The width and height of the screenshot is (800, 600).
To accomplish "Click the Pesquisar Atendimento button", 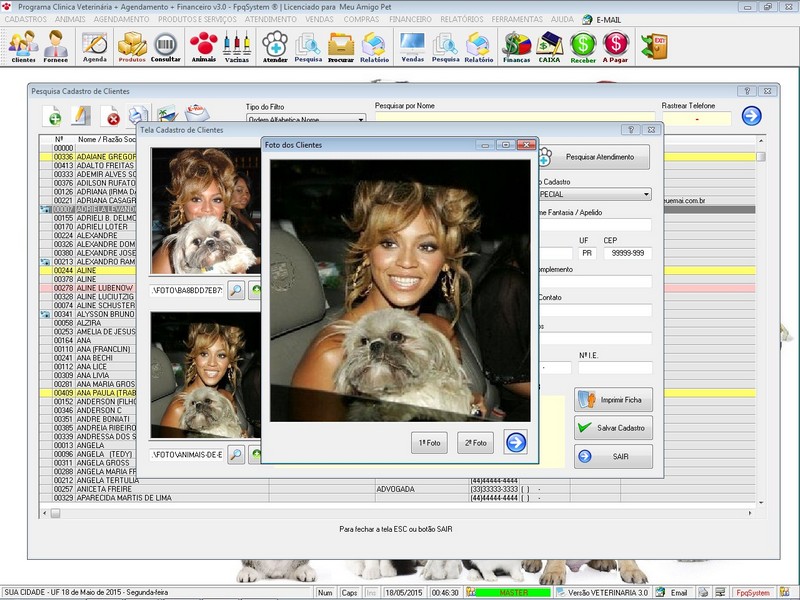I will (x=594, y=157).
